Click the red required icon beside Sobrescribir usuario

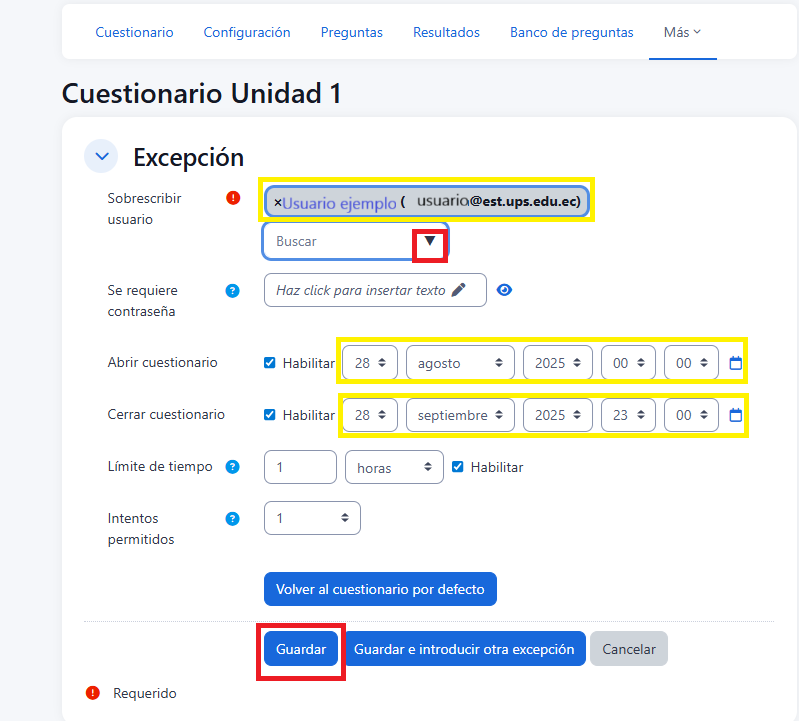point(234,198)
